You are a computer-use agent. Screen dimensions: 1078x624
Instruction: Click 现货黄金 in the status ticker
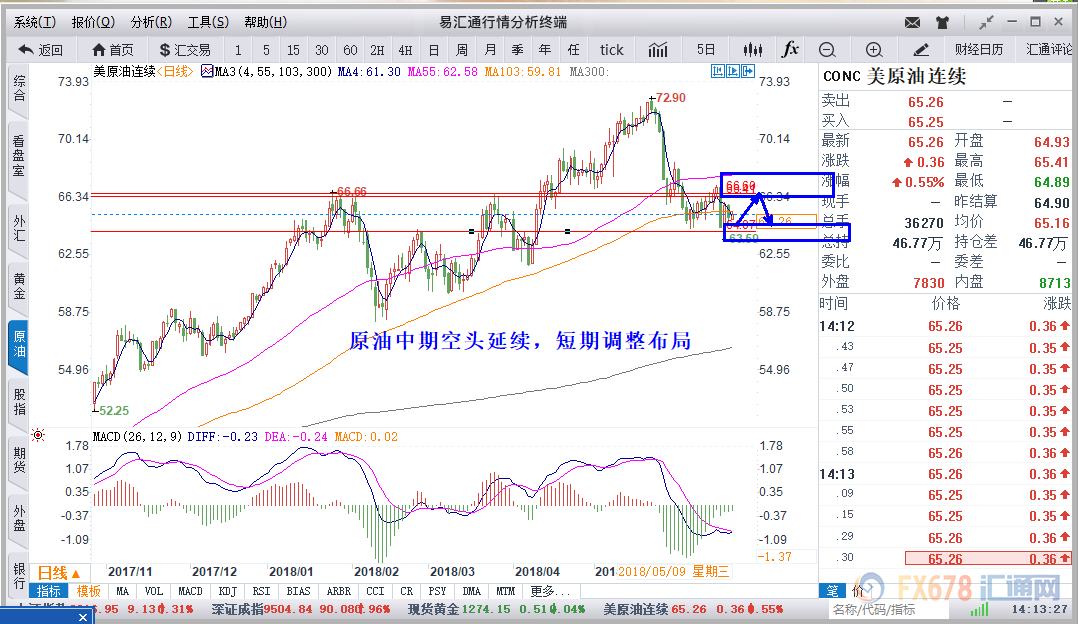click(433, 610)
